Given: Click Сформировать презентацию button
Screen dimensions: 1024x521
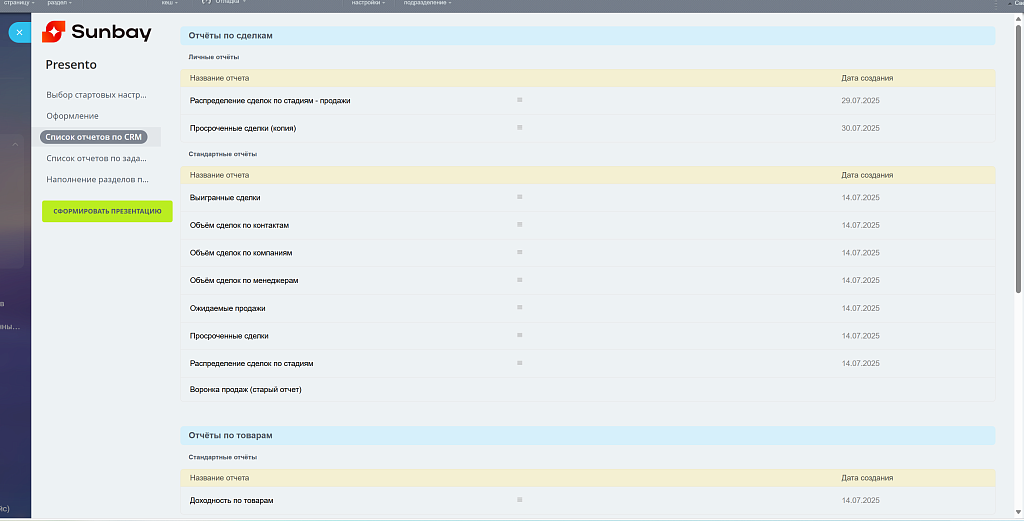Looking at the screenshot, I should click(107, 211).
